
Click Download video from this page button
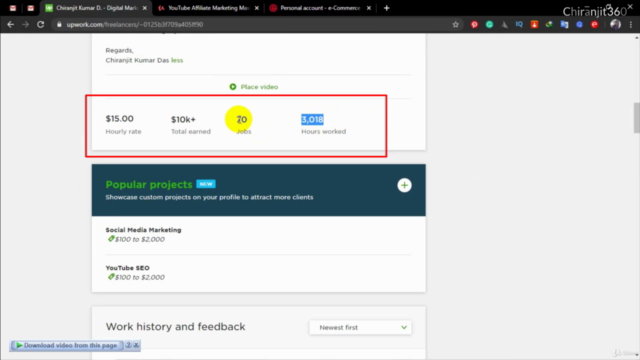(66, 345)
